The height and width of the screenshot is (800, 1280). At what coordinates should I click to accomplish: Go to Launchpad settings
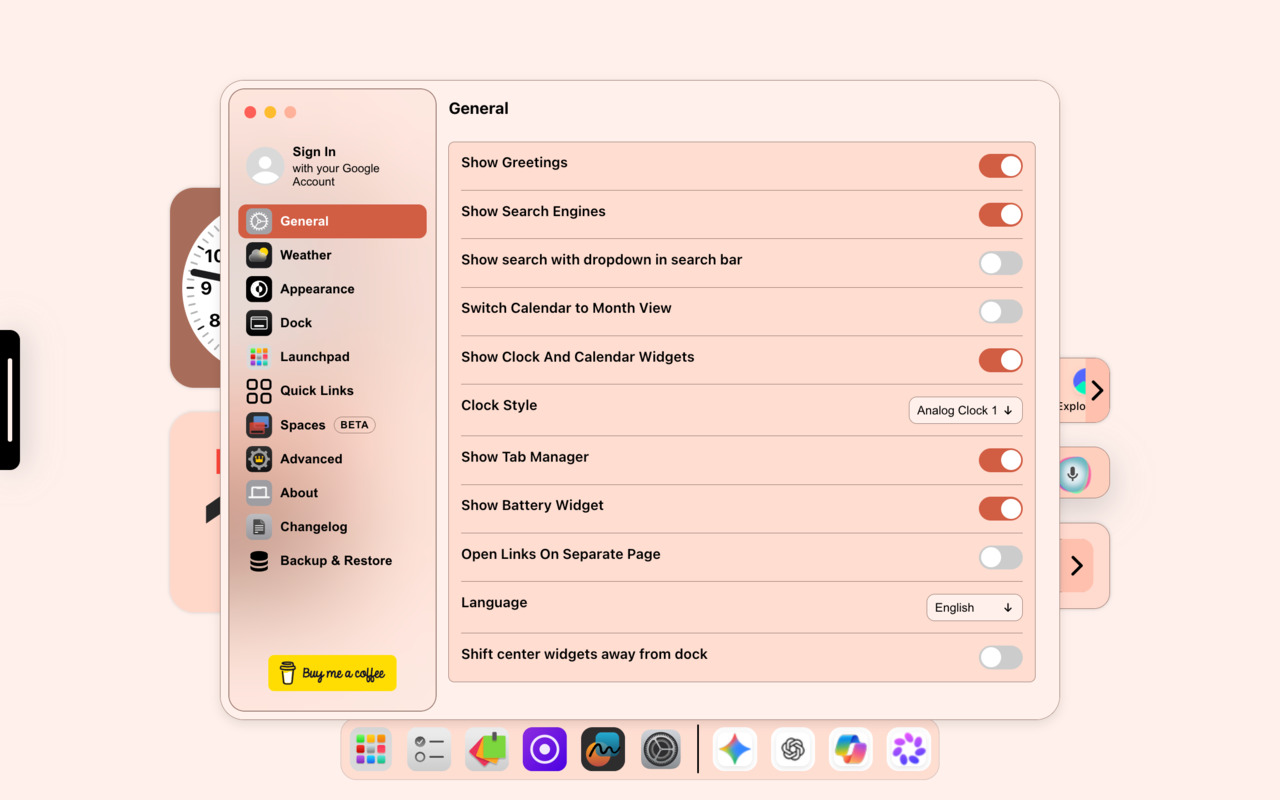tap(332, 357)
